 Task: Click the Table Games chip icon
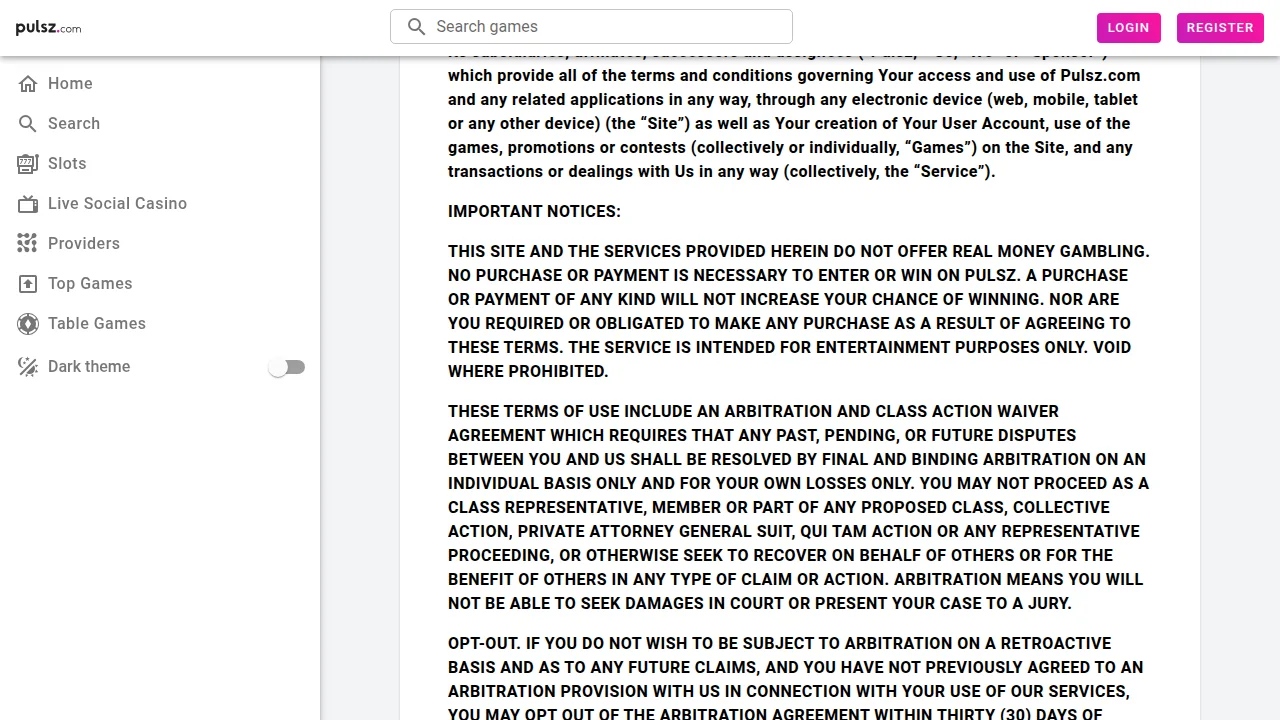(x=28, y=324)
